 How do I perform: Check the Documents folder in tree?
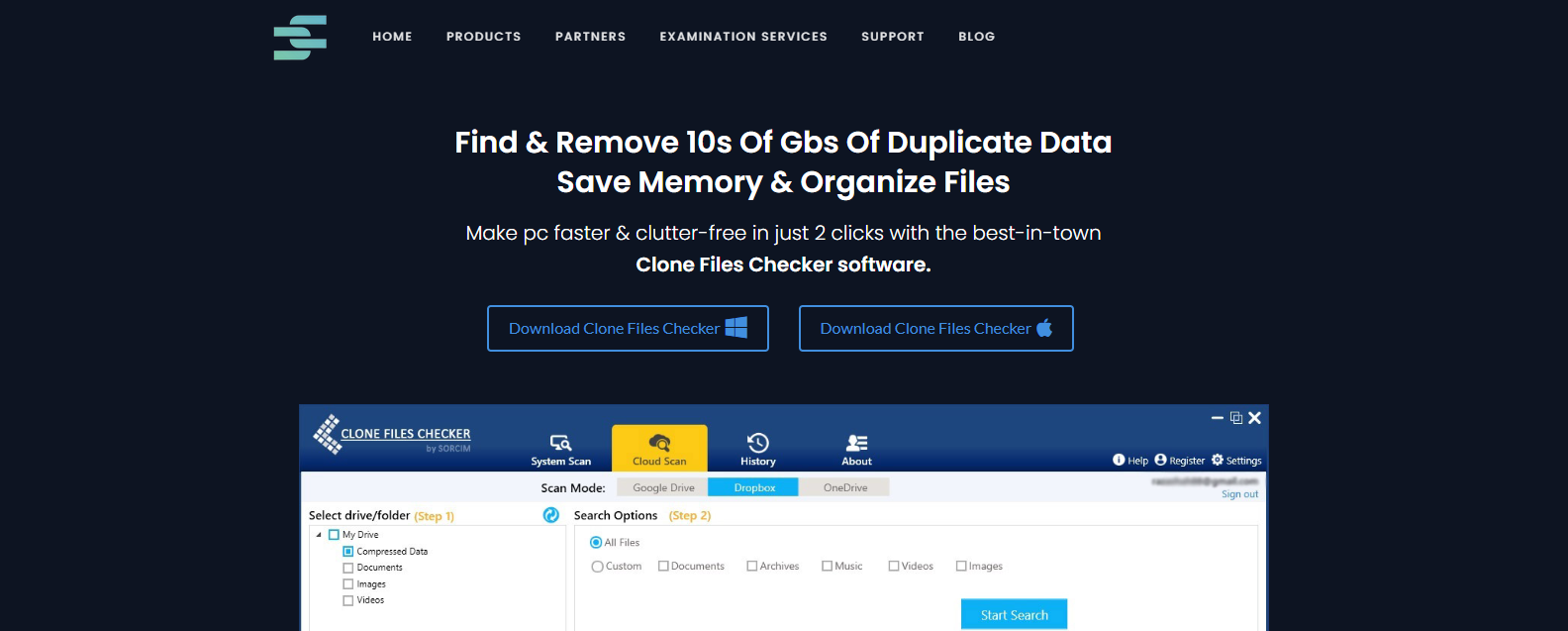pos(347,569)
